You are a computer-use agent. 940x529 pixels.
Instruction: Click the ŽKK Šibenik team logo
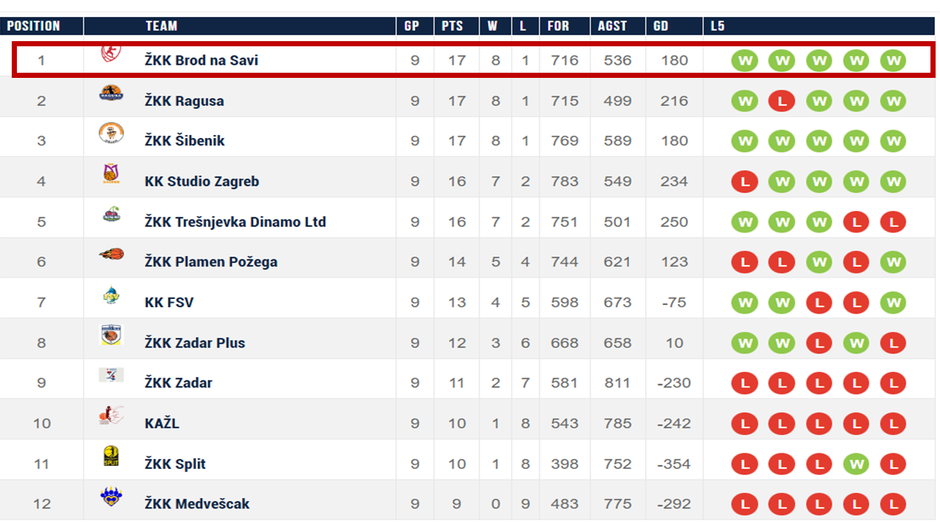(111, 134)
